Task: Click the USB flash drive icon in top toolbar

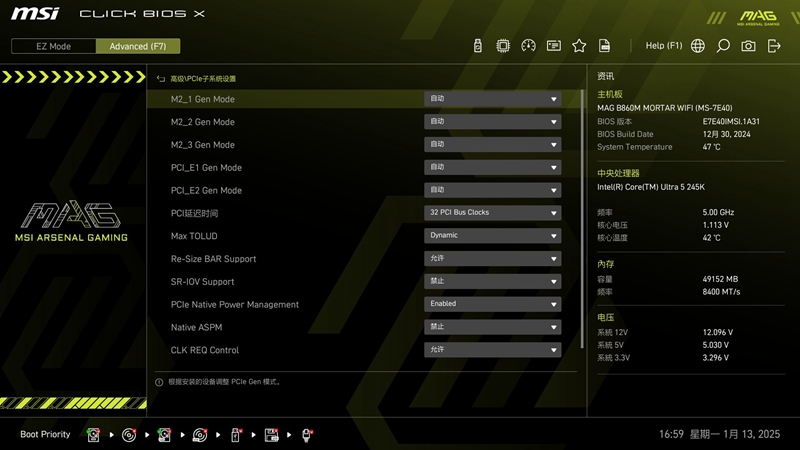Action: click(478, 46)
